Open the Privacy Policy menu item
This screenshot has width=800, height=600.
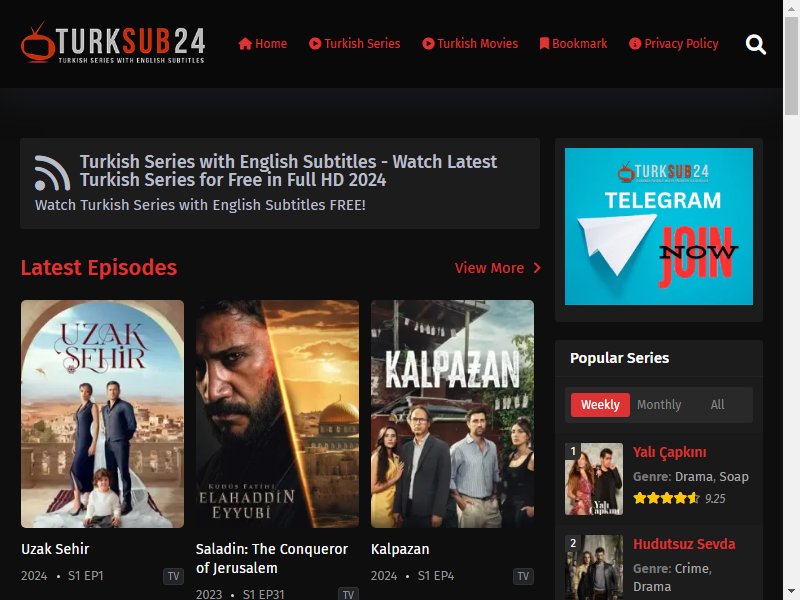point(673,44)
